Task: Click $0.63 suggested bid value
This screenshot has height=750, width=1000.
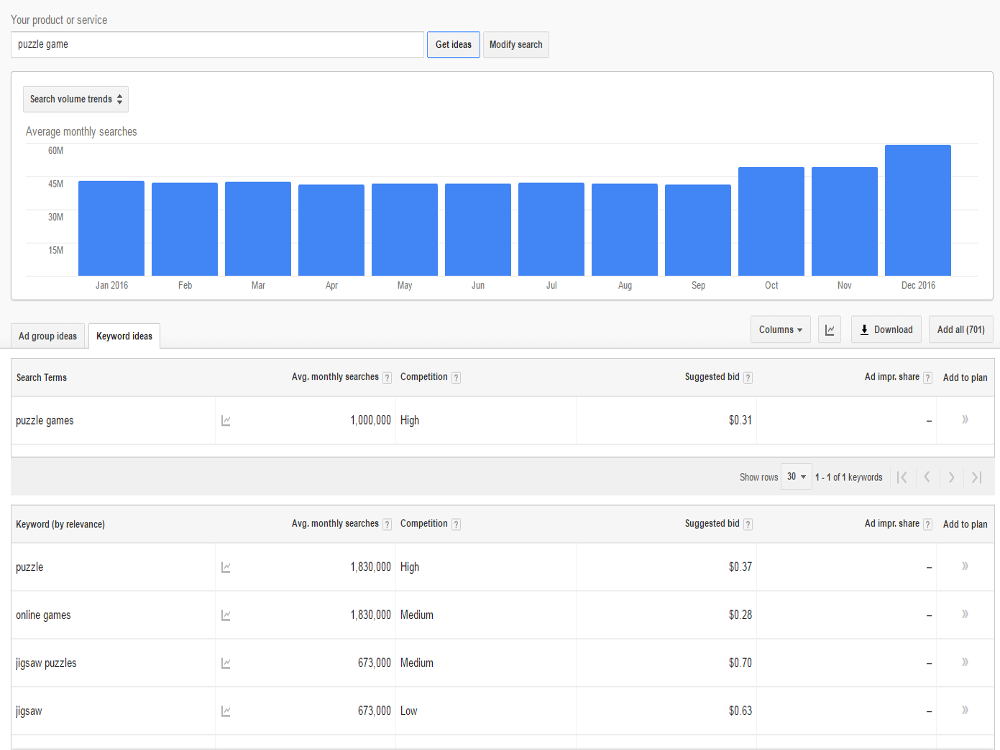Action: coord(740,711)
